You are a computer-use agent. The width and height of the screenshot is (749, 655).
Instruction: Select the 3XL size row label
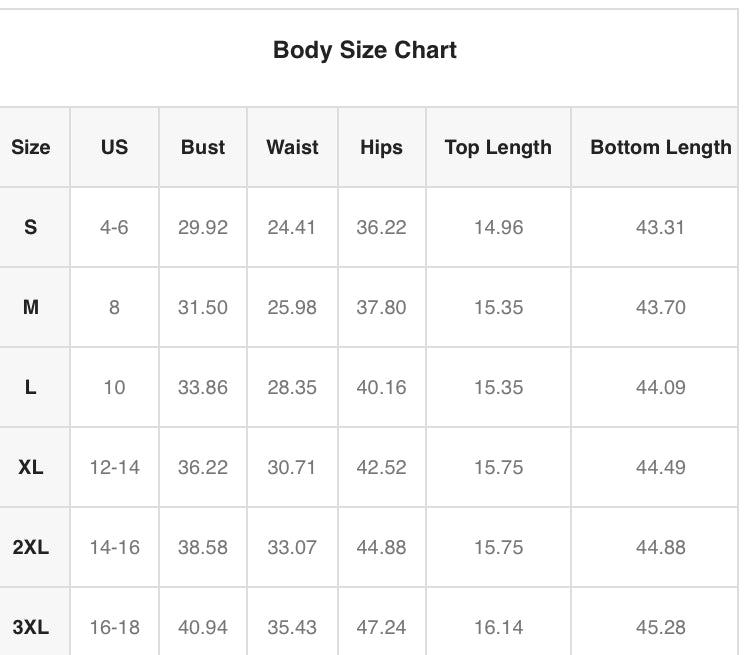coord(31,627)
